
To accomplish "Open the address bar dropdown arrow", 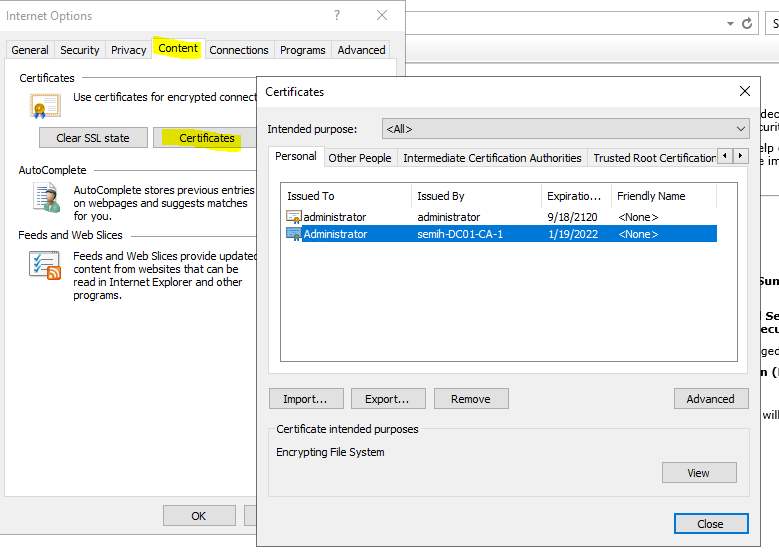I will [730, 23].
